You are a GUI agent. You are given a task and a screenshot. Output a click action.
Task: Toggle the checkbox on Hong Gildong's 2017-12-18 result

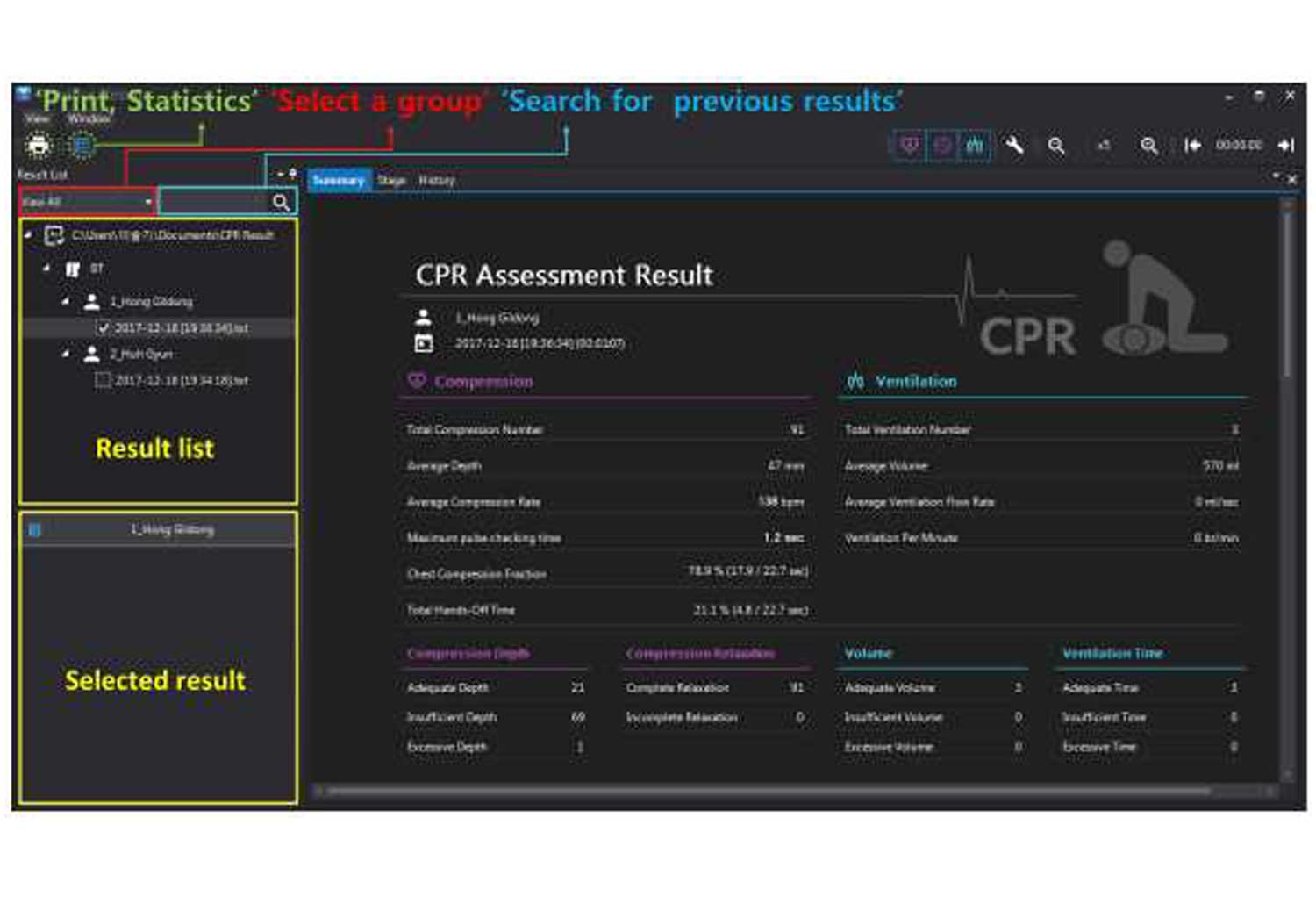104,327
